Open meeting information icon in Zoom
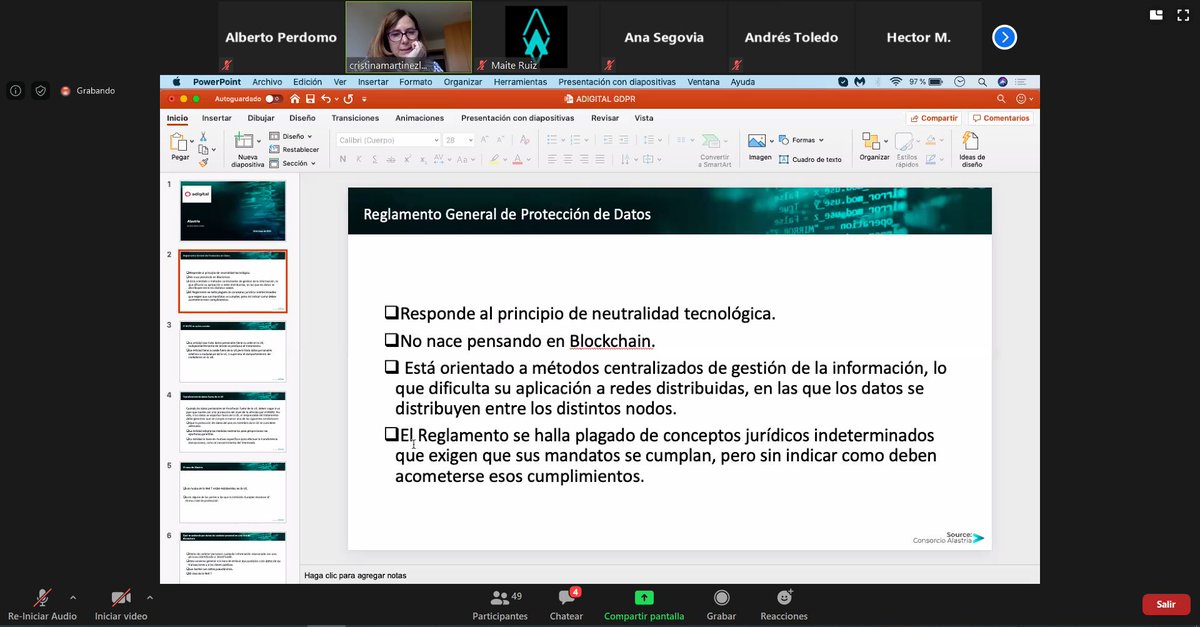Screen dimensions: 1200x627 coord(16,90)
